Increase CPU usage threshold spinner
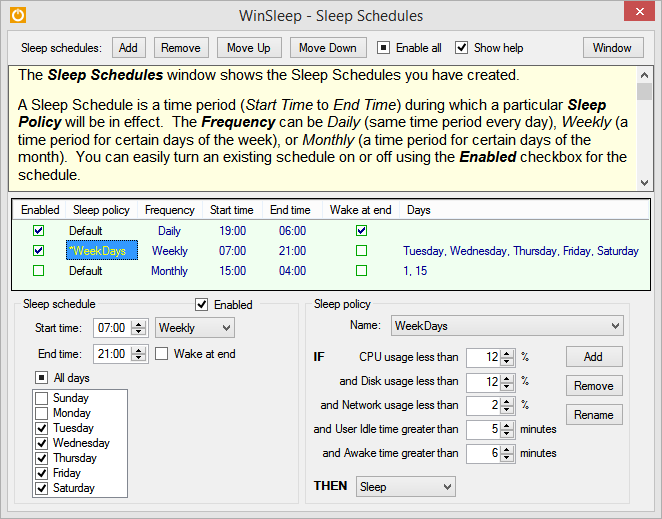 click(507, 353)
